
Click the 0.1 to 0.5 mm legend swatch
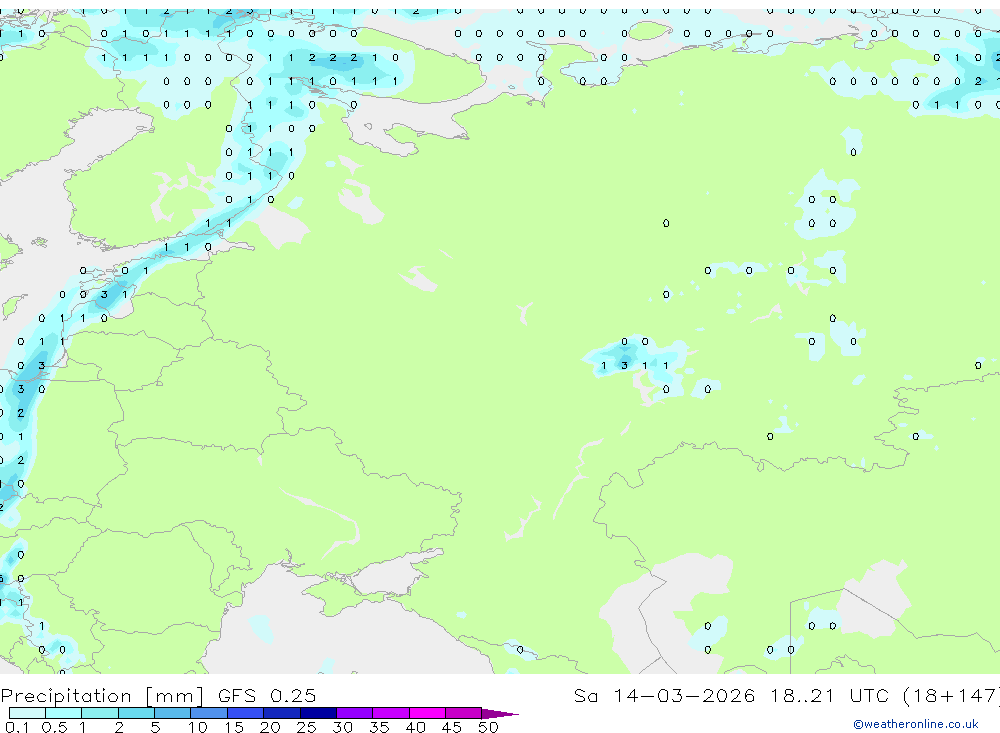[x=27, y=713]
